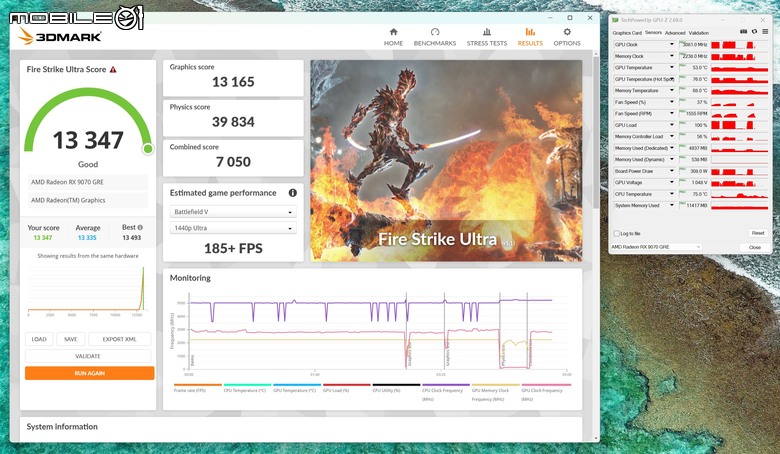This screenshot has width=780, height=454.
Task: Click the SAVE result button
Action: pos(71,339)
